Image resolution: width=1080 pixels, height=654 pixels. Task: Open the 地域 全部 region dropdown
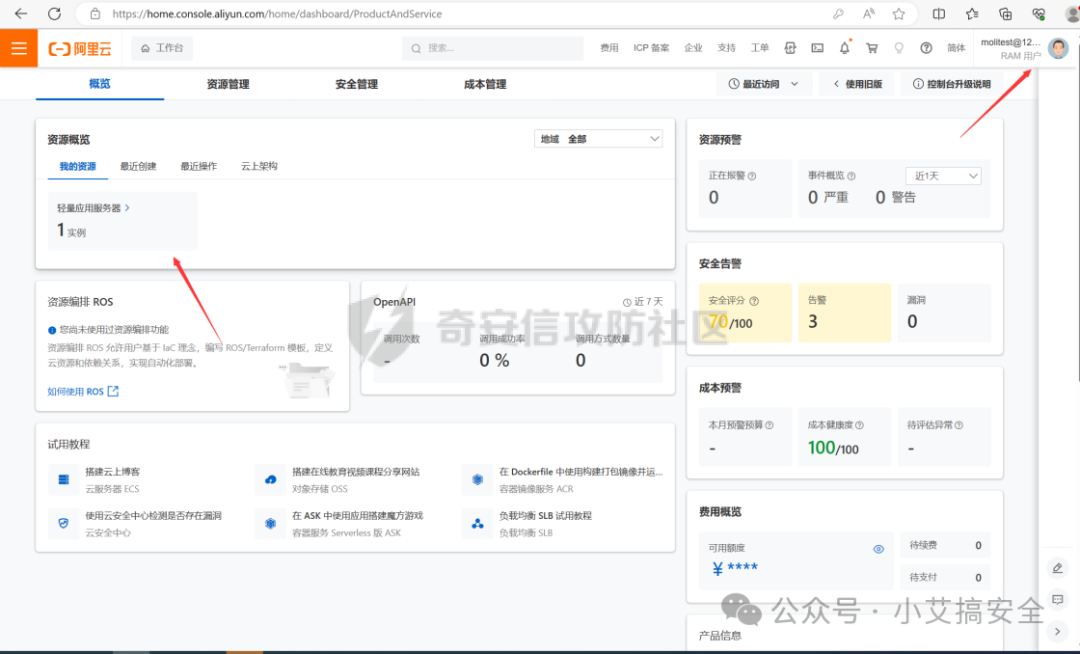click(x=599, y=138)
